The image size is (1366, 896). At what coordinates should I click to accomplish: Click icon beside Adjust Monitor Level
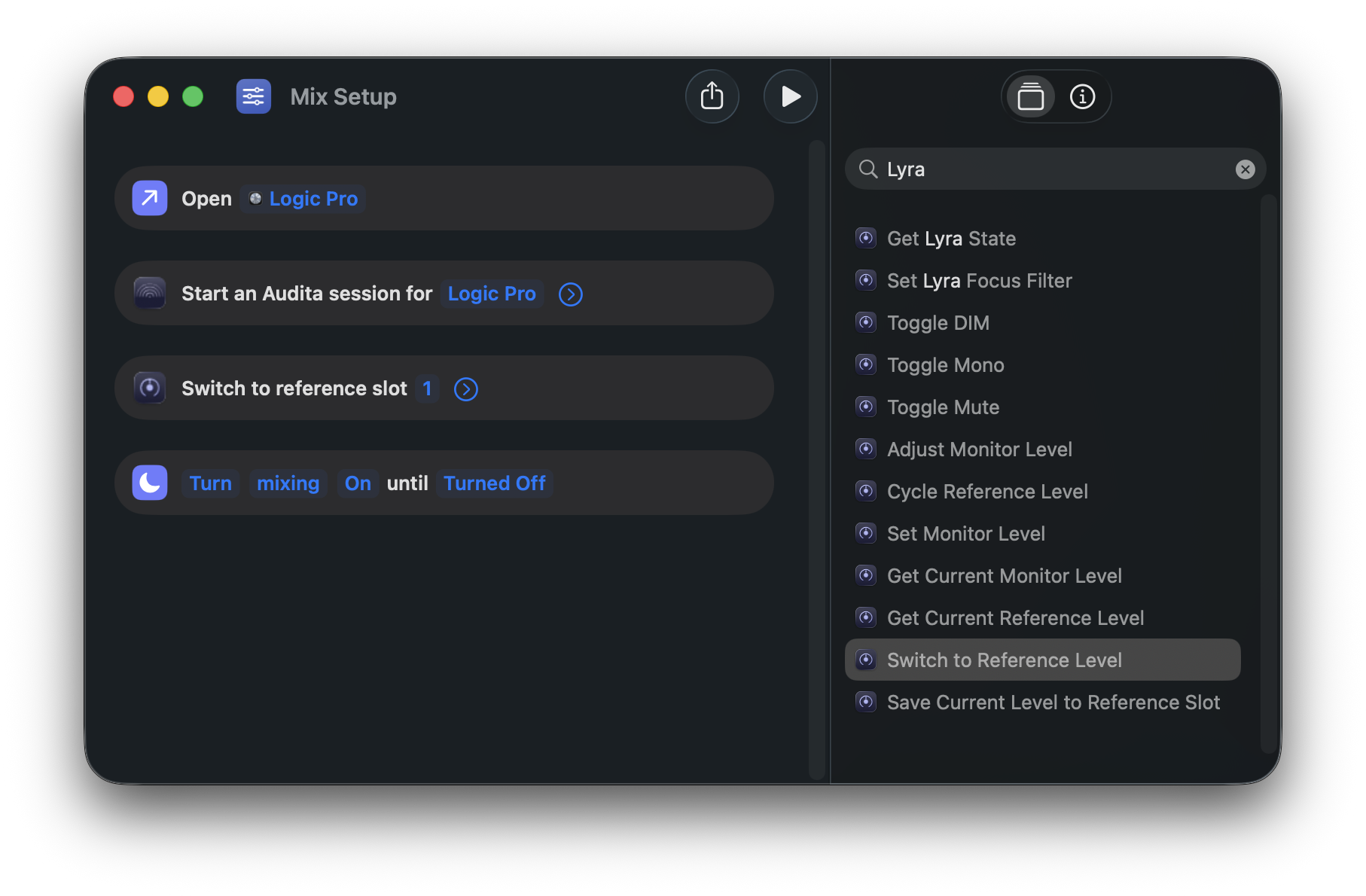click(x=866, y=449)
